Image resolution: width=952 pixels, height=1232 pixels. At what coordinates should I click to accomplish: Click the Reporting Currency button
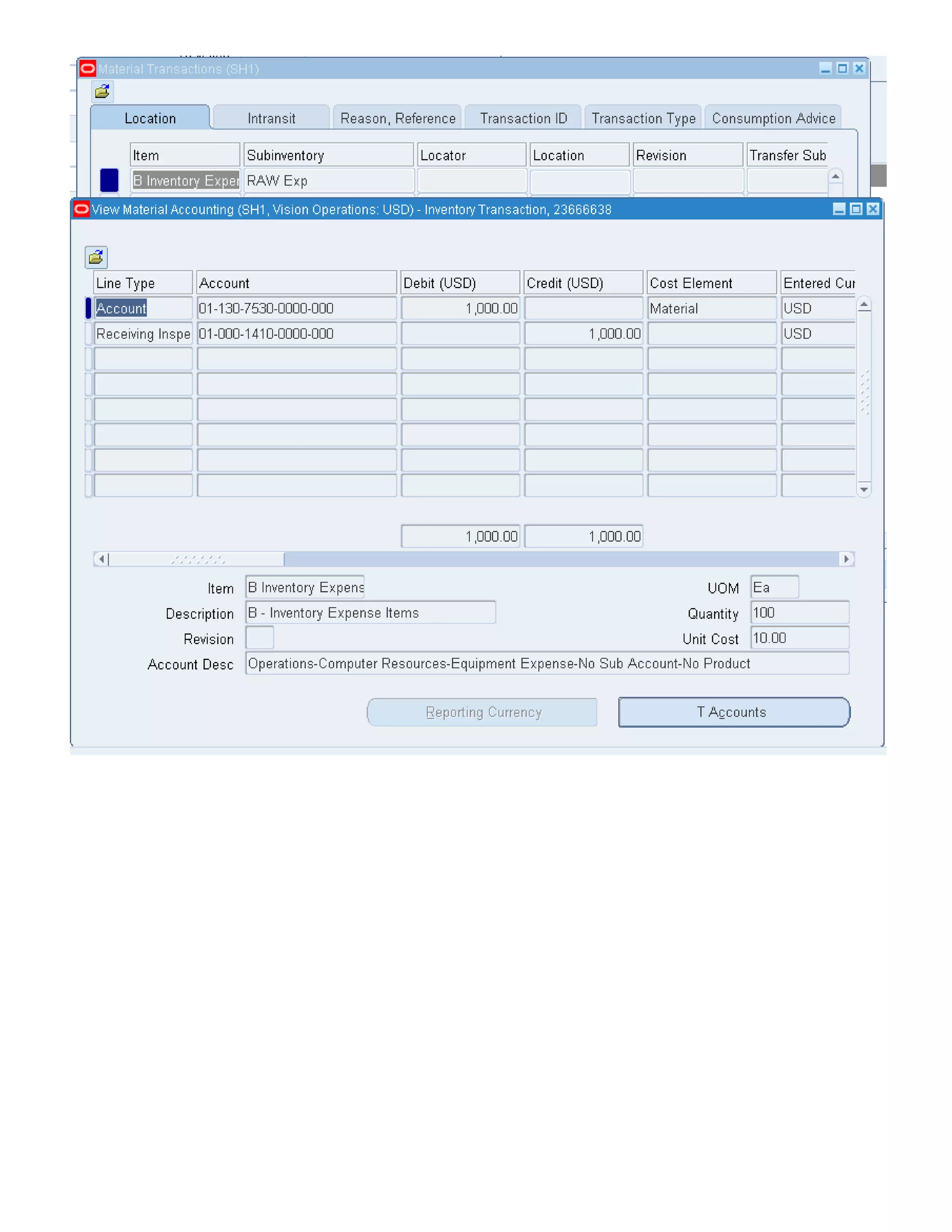(x=482, y=712)
